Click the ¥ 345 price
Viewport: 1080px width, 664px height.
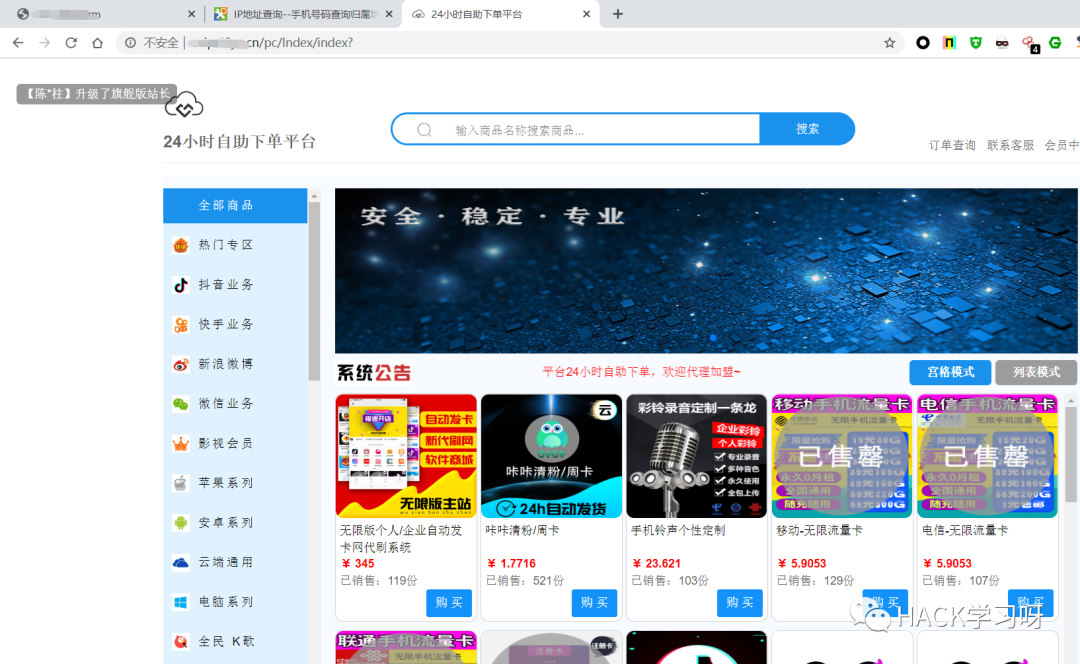pyautogui.click(x=358, y=563)
